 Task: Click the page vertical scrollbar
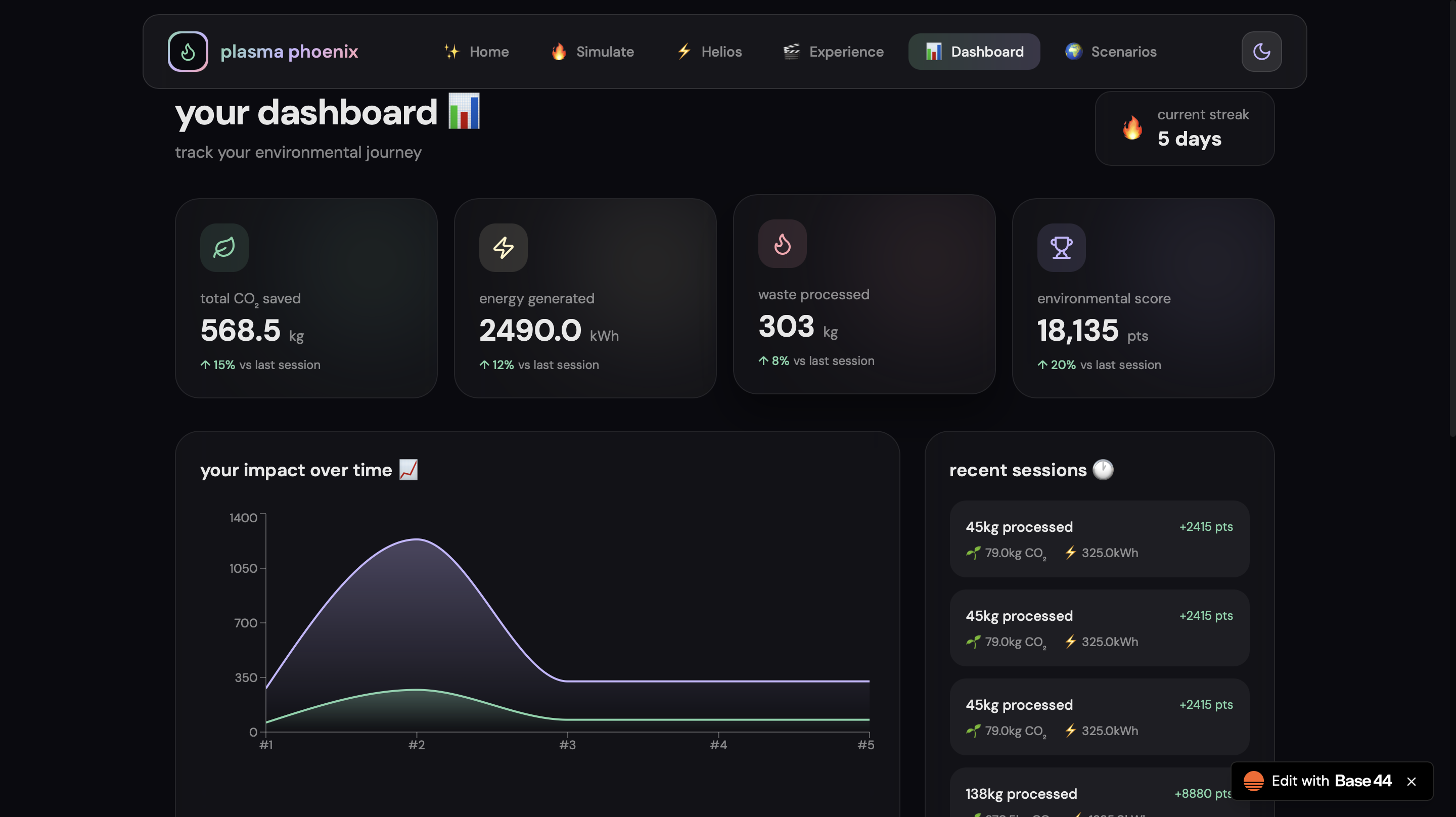tap(1452, 218)
